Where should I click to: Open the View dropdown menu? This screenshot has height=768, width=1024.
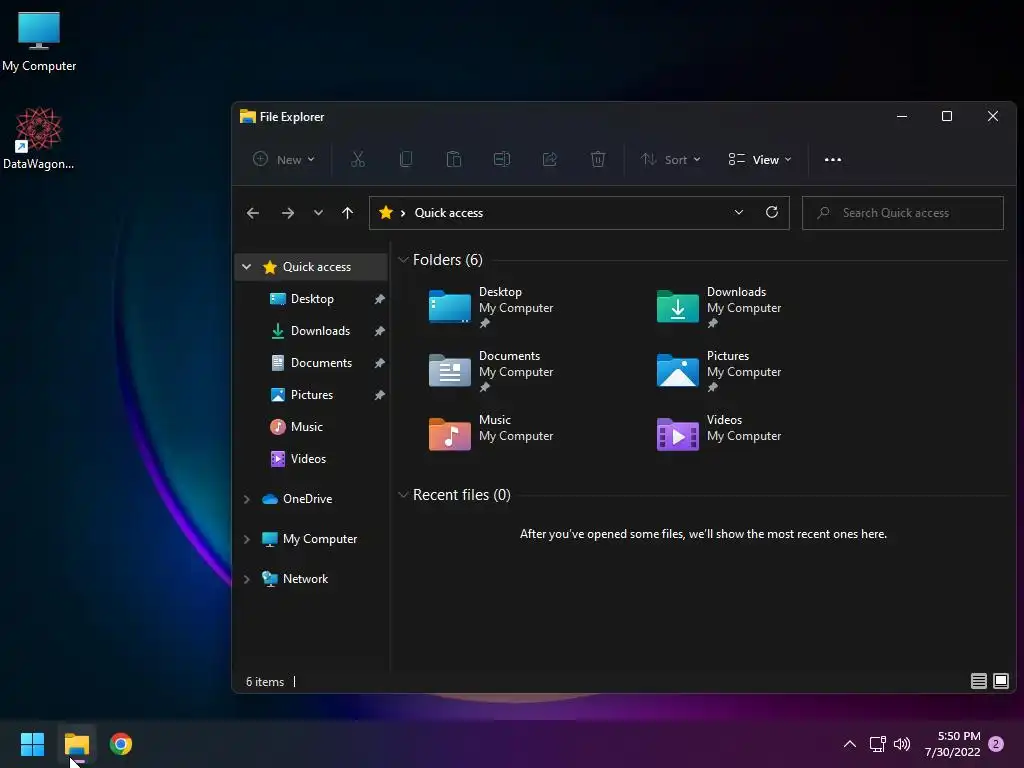(760, 159)
